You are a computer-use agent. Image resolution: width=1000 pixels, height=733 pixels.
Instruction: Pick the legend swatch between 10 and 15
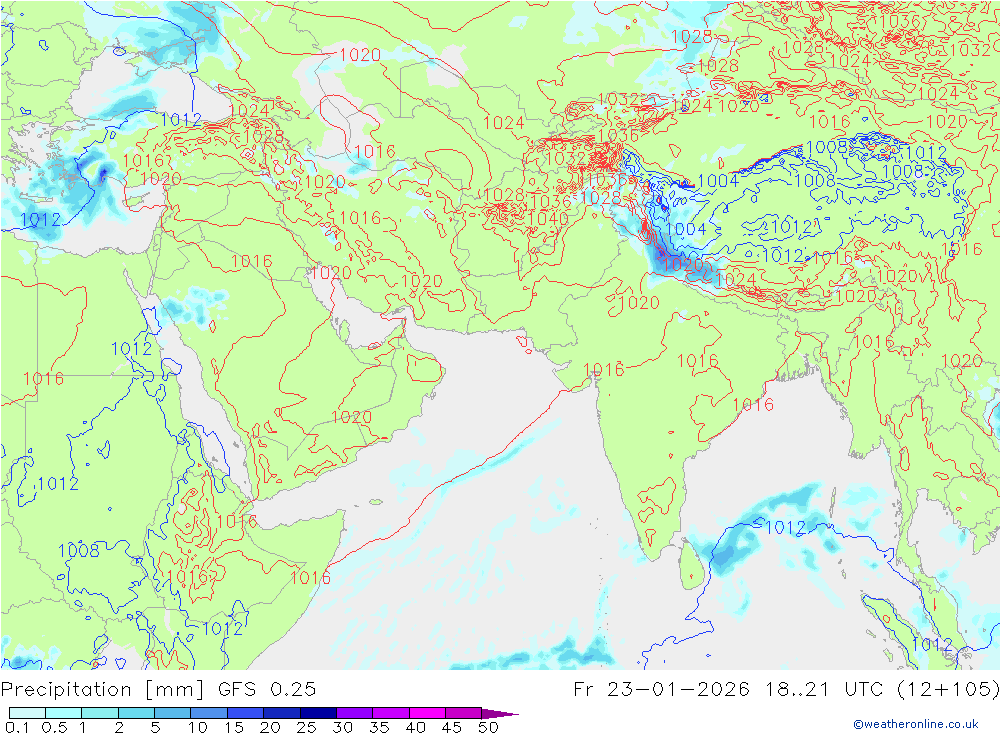(x=209, y=713)
